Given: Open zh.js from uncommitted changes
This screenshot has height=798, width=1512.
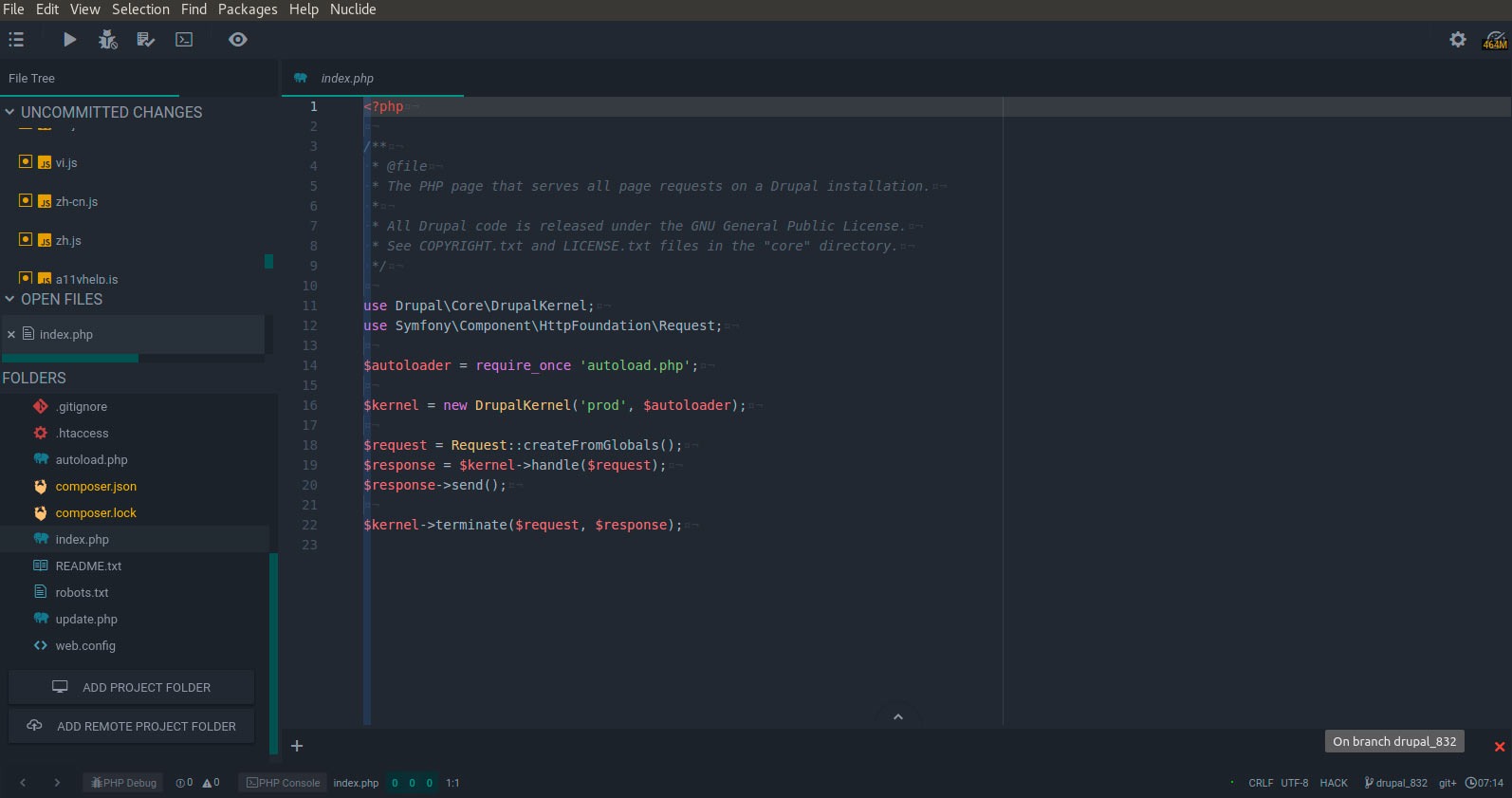Looking at the screenshot, I should [68, 241].
